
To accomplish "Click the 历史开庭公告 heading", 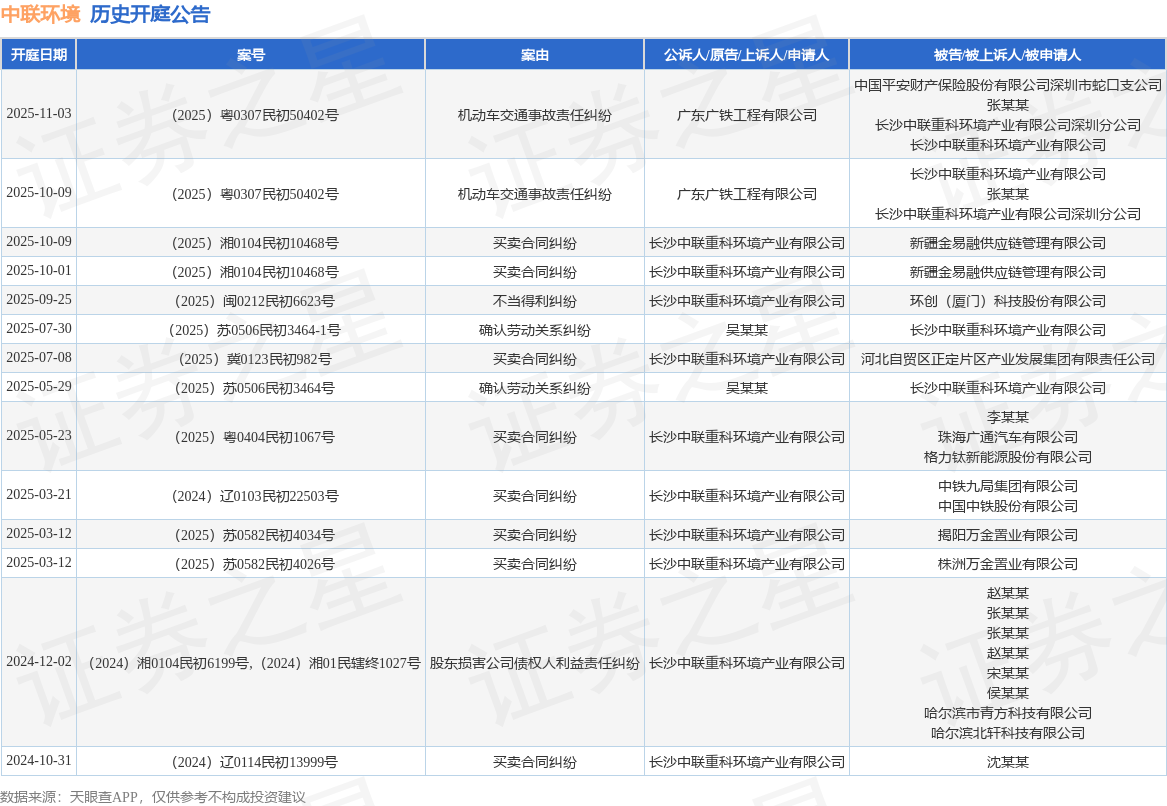I will [x=150, y=14].
